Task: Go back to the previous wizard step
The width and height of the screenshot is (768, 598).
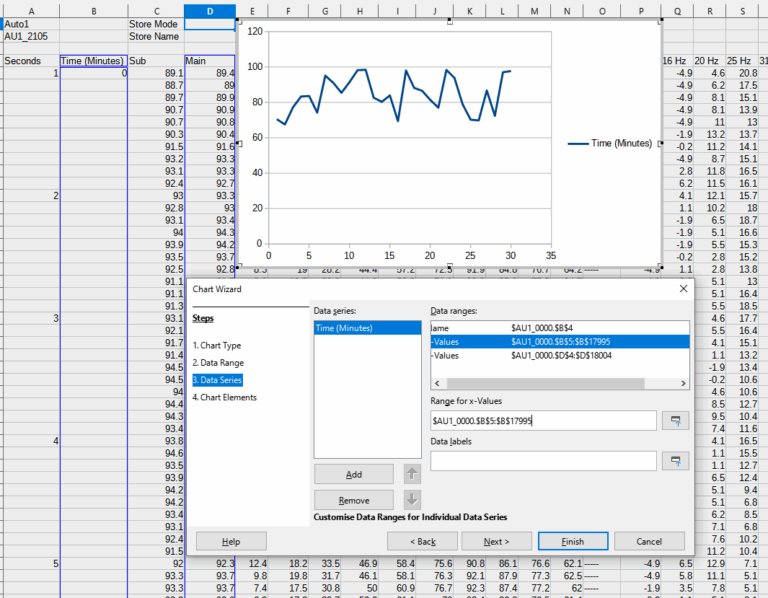Action: [x=422, y=541]
